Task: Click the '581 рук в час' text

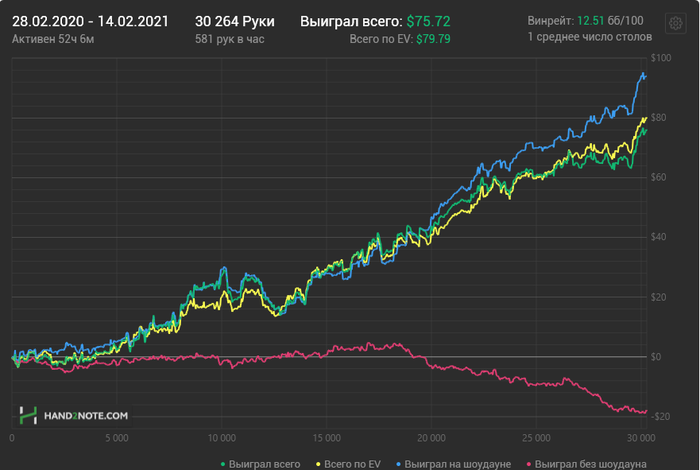Action: pos(229,39)
